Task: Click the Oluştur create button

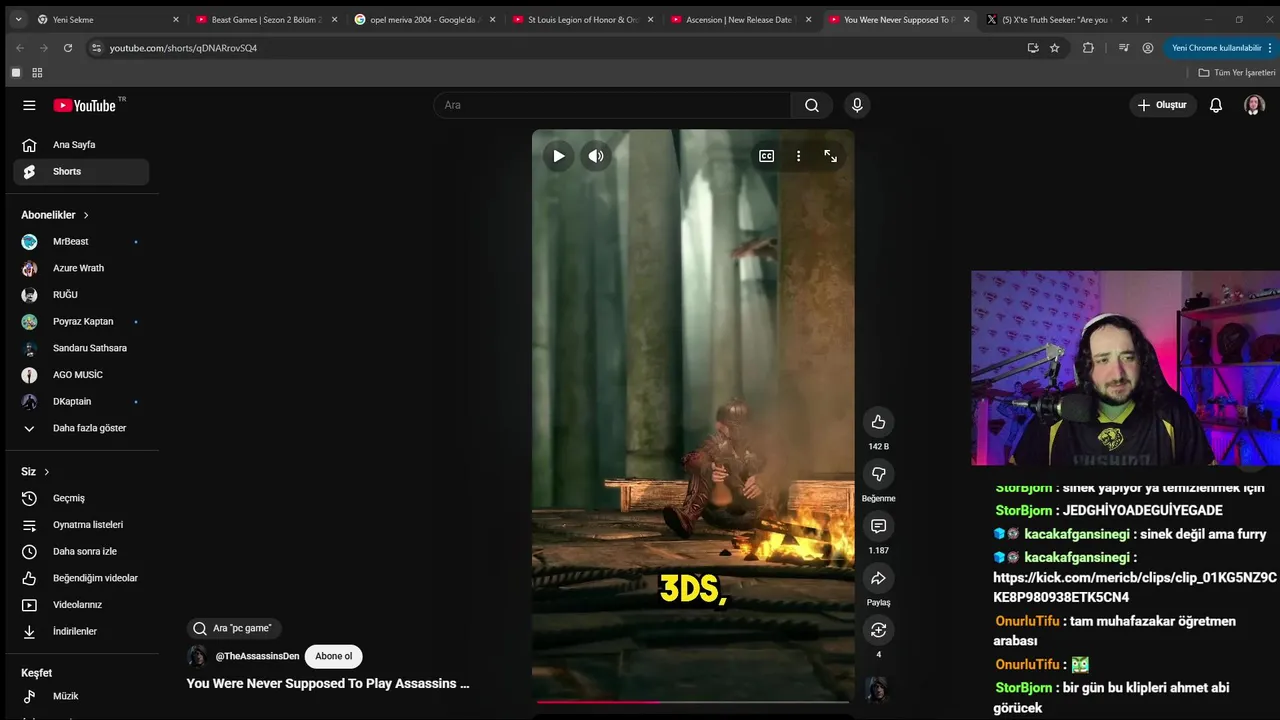Action: click(1163, 105)
